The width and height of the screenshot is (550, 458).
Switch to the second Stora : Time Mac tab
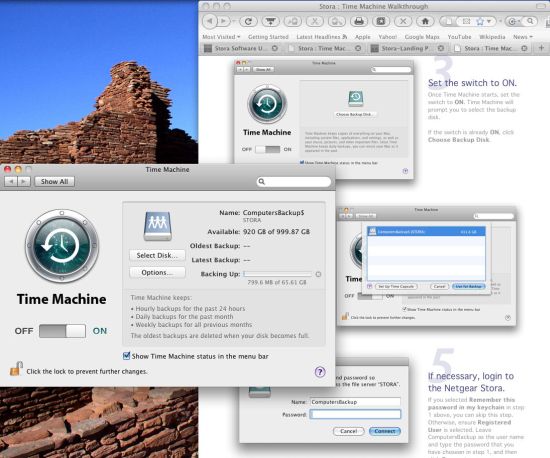(489, 48)
